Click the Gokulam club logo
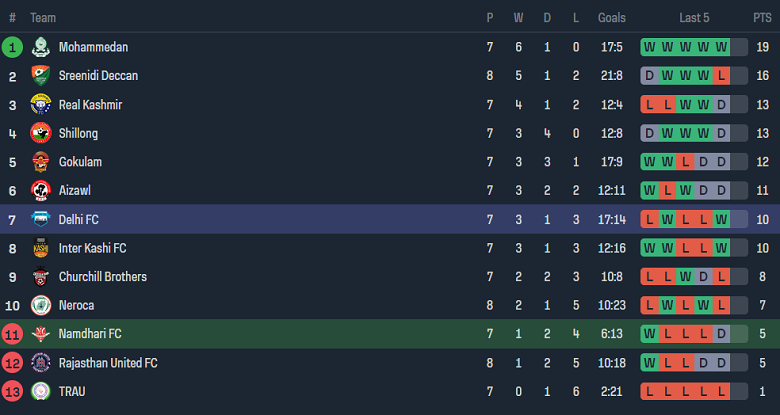Image resolution: width=780 pixels, height=415 pixels. tap(41, 162)
